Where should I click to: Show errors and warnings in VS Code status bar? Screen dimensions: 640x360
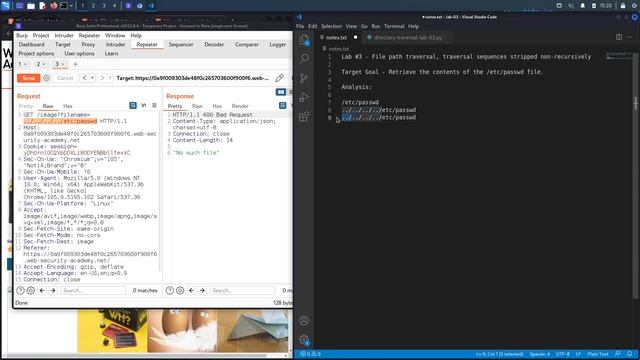pyautogui.click(x=311, y=354)
